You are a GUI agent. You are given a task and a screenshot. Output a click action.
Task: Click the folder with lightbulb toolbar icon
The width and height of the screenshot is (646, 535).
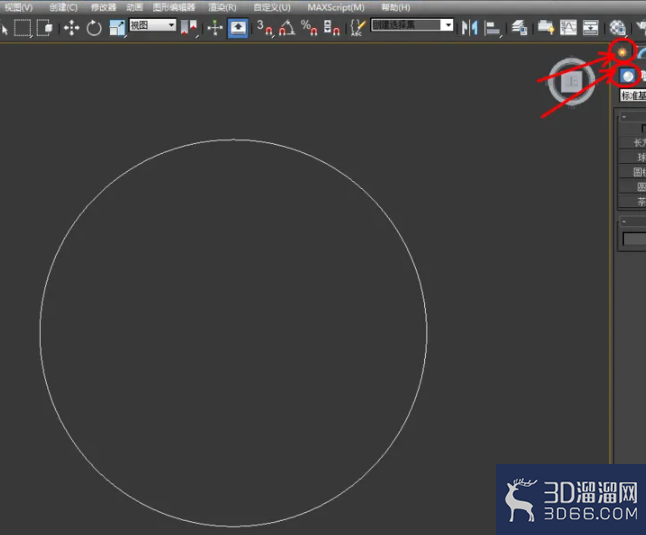click(546, 28)
